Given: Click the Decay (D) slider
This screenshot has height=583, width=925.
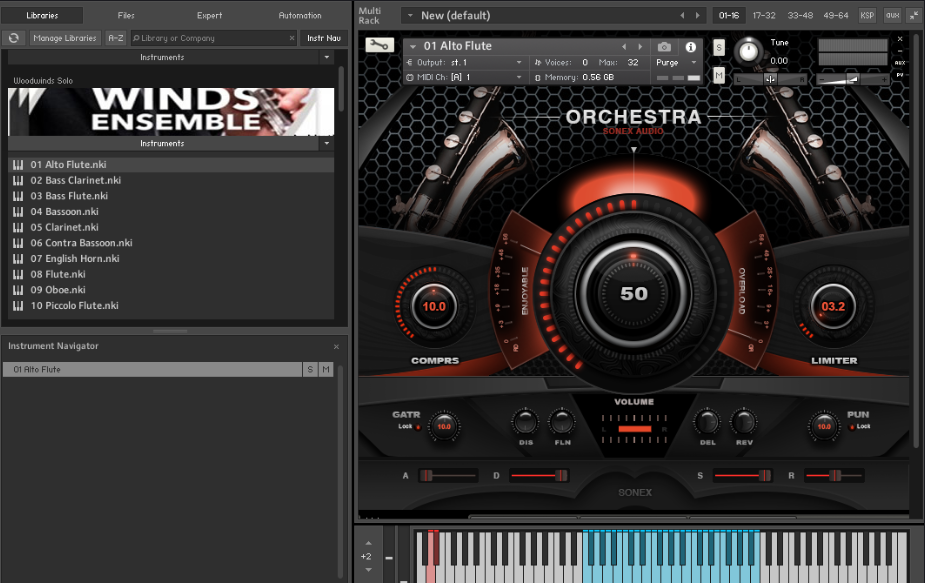Looking at the screenshot, I should click(539, 475).
